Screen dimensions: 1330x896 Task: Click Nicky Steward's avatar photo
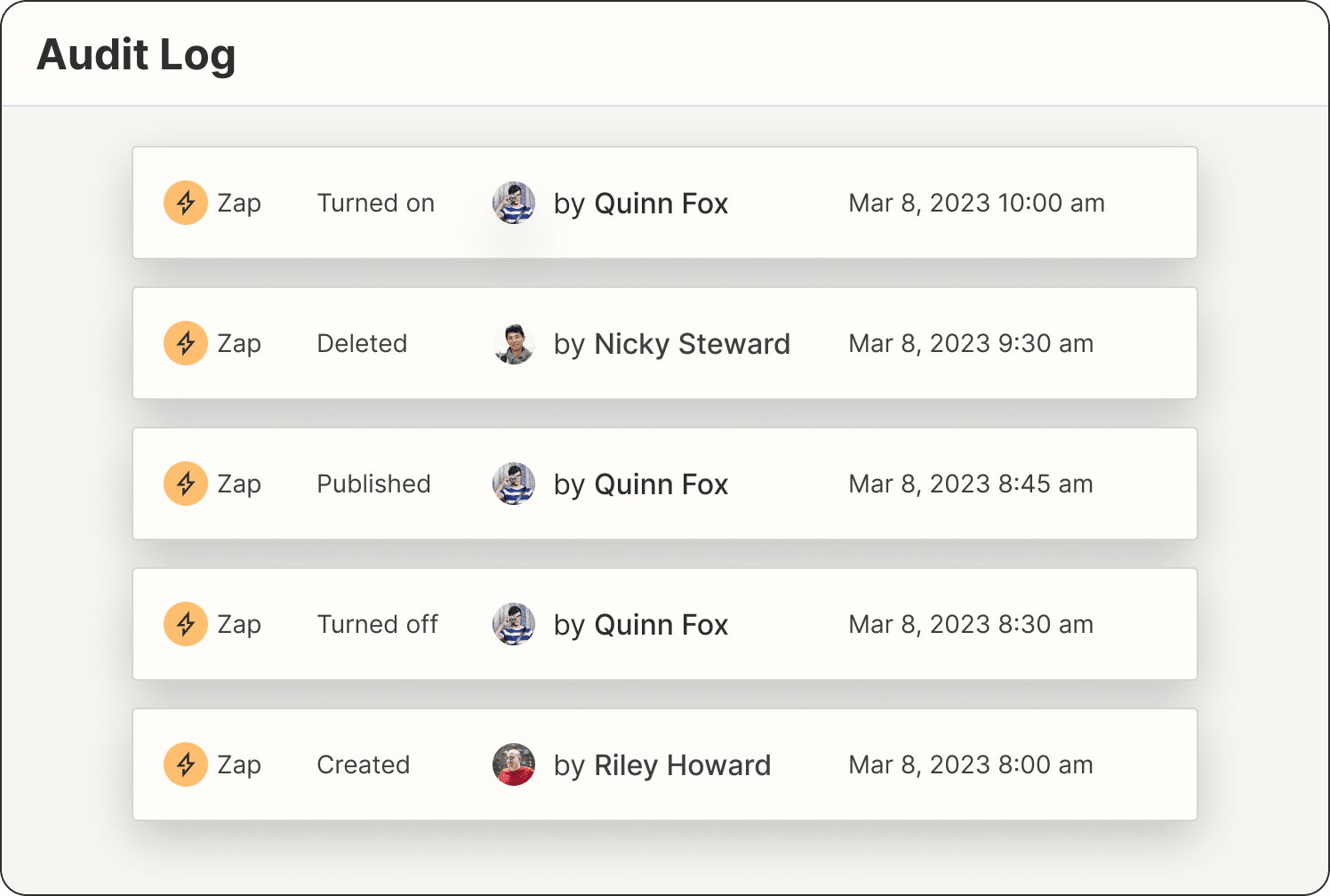pyautogui.click(x=514, y=344)
